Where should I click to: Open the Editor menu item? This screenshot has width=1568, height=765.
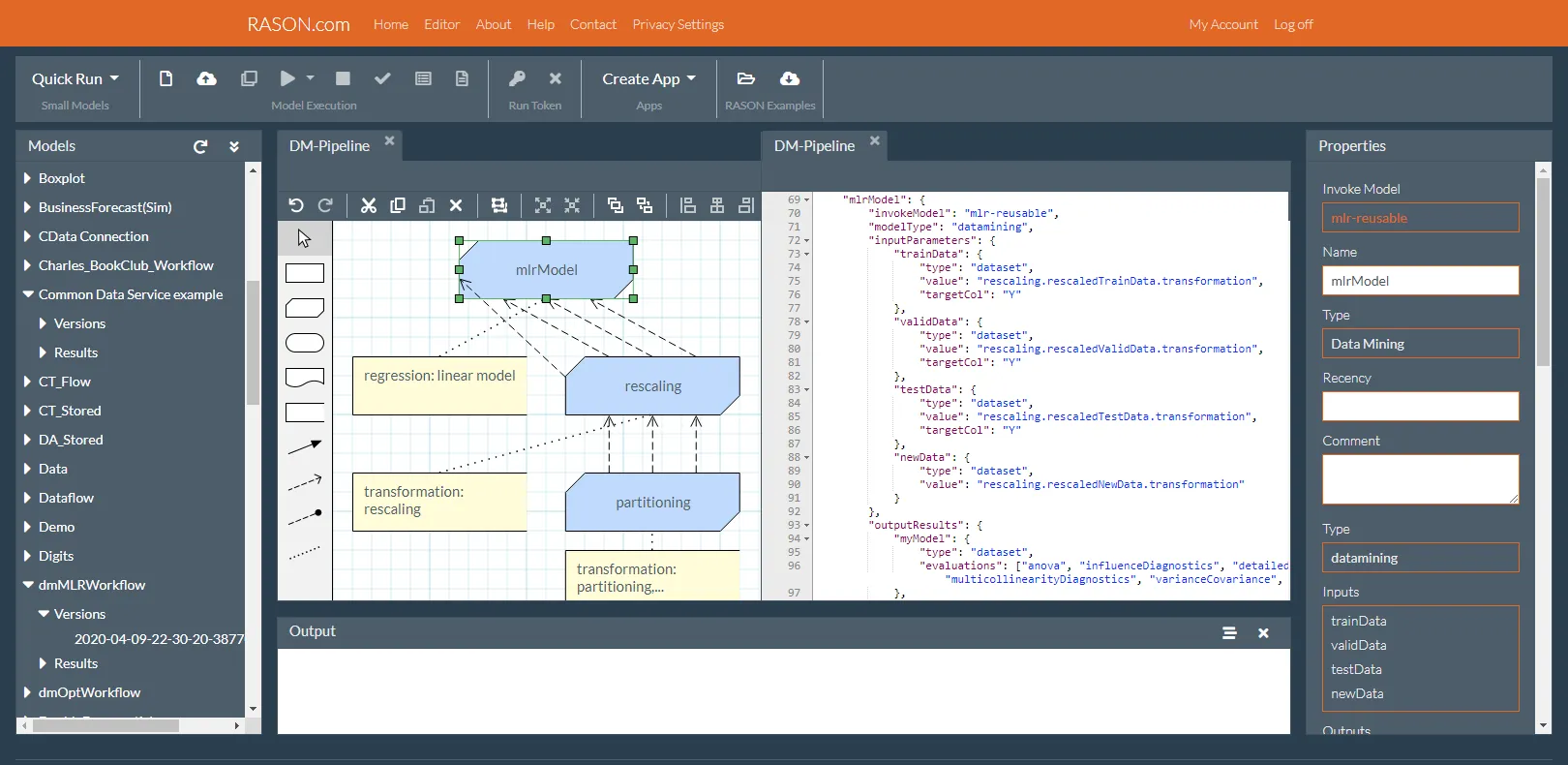point(441,24)
